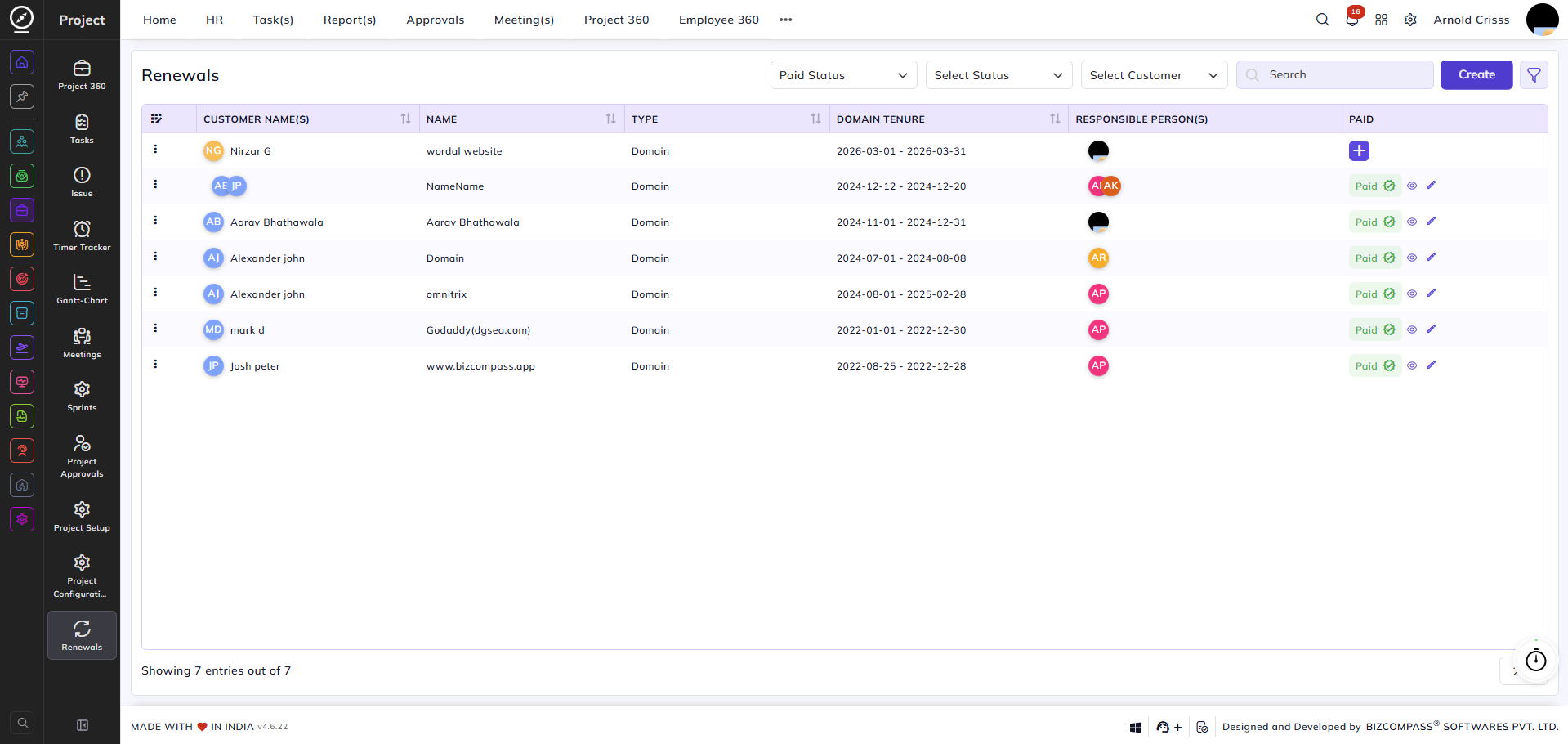
Task: View omnitrix renewal using eye icon
Action: pos(1411,294)
